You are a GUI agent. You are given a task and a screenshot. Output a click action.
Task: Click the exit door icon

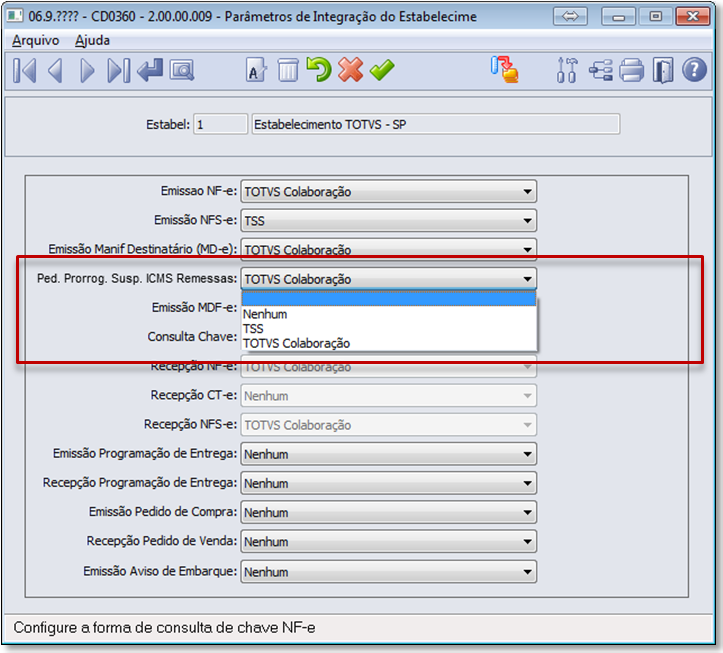(663, 71)
